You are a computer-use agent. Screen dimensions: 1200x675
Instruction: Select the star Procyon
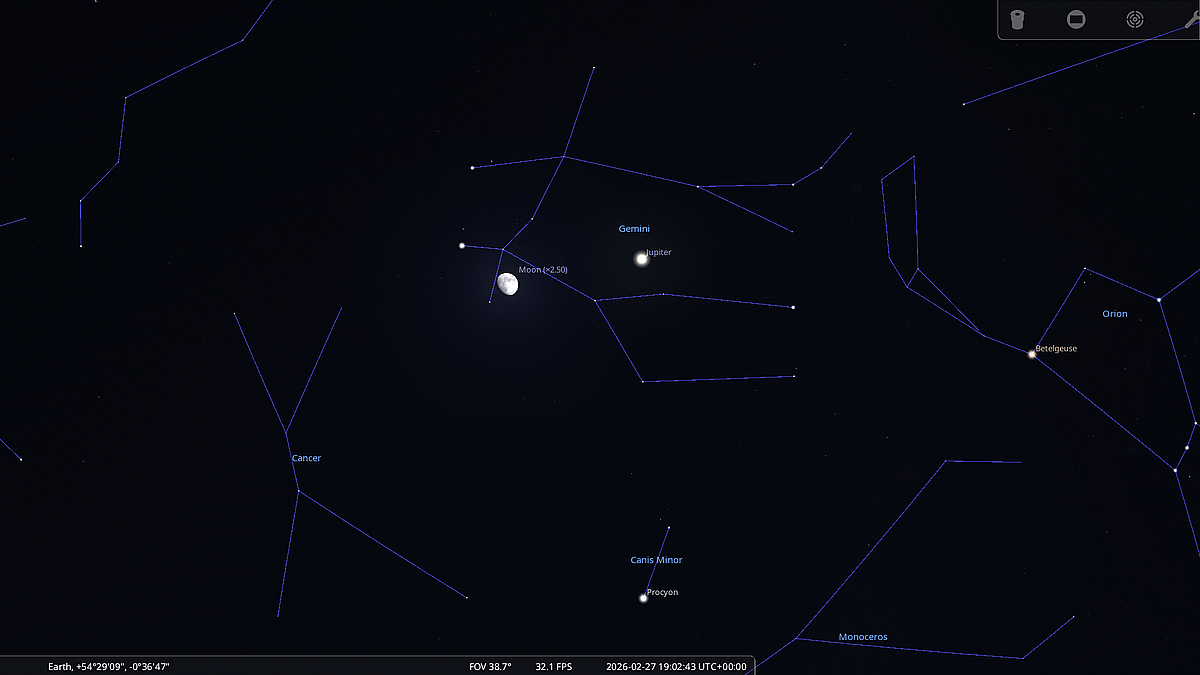pyautogui.click(x=644, y=598)
